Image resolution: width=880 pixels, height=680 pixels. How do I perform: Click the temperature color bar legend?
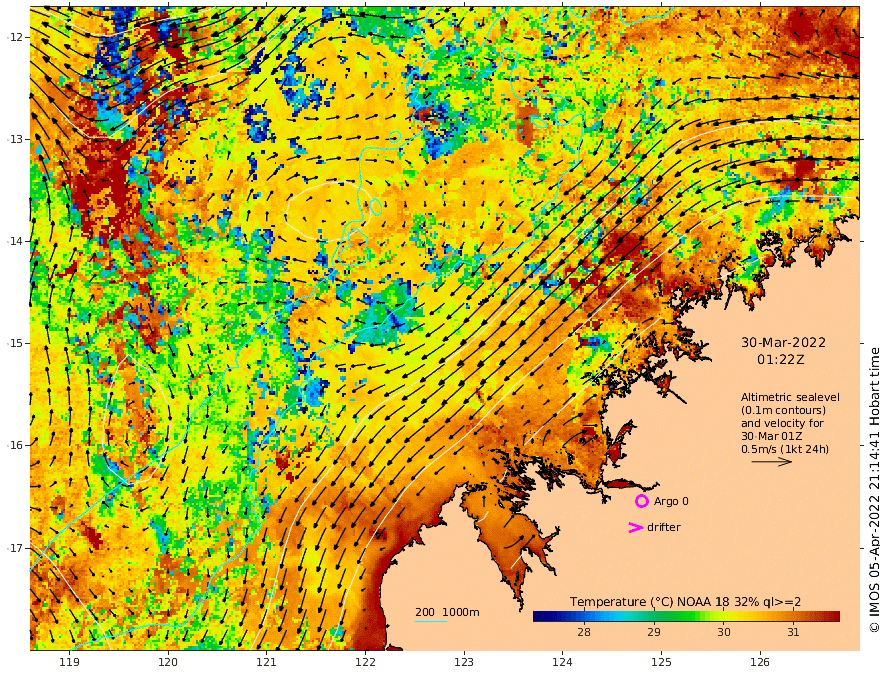pos(686,616)
